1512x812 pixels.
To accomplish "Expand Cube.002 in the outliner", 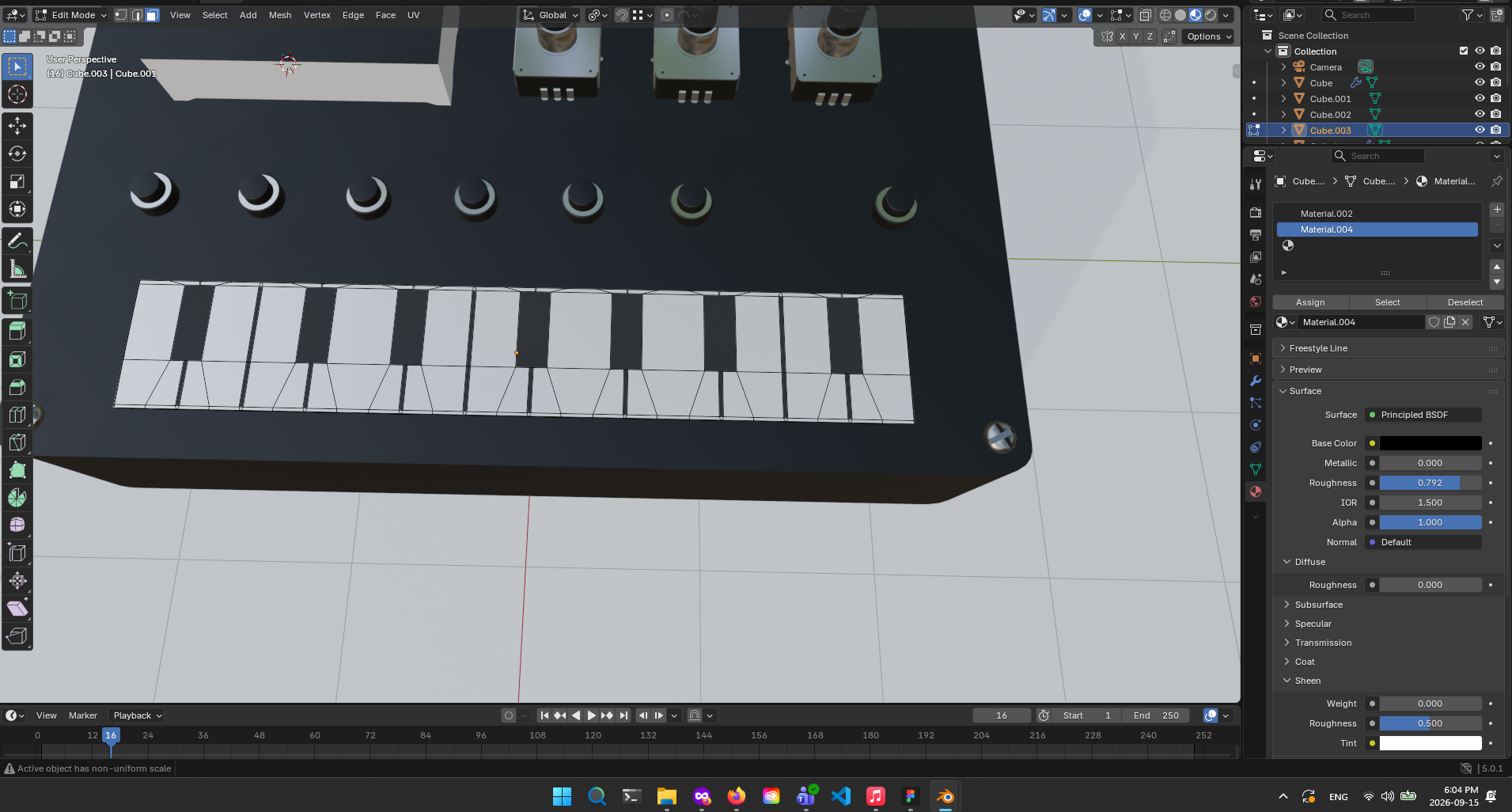I will (x=1283, y=114).
